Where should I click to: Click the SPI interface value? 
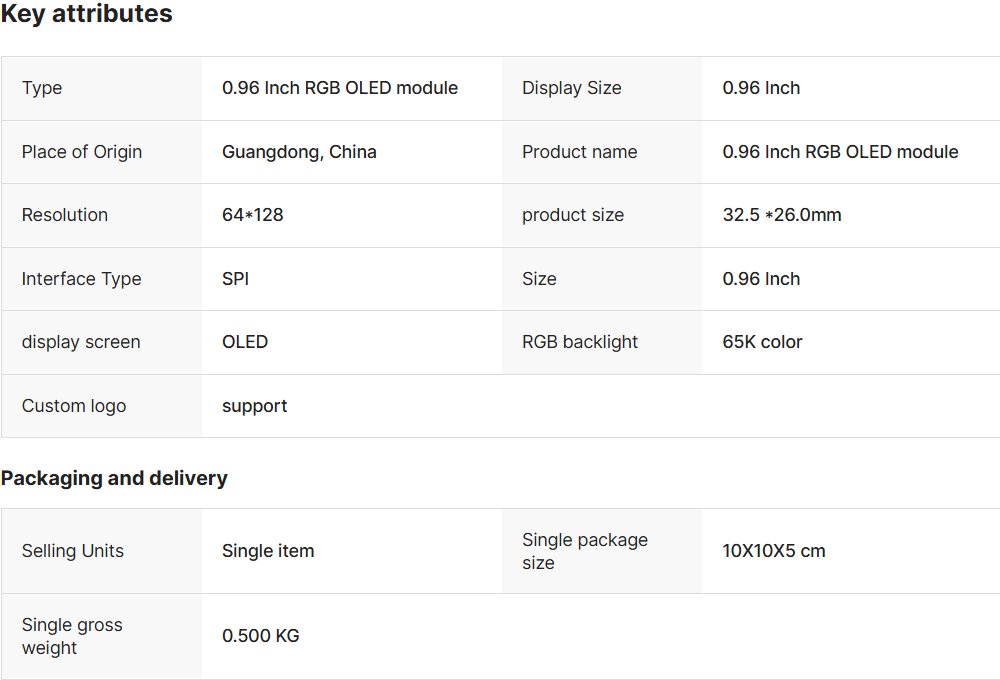[236, 279]
